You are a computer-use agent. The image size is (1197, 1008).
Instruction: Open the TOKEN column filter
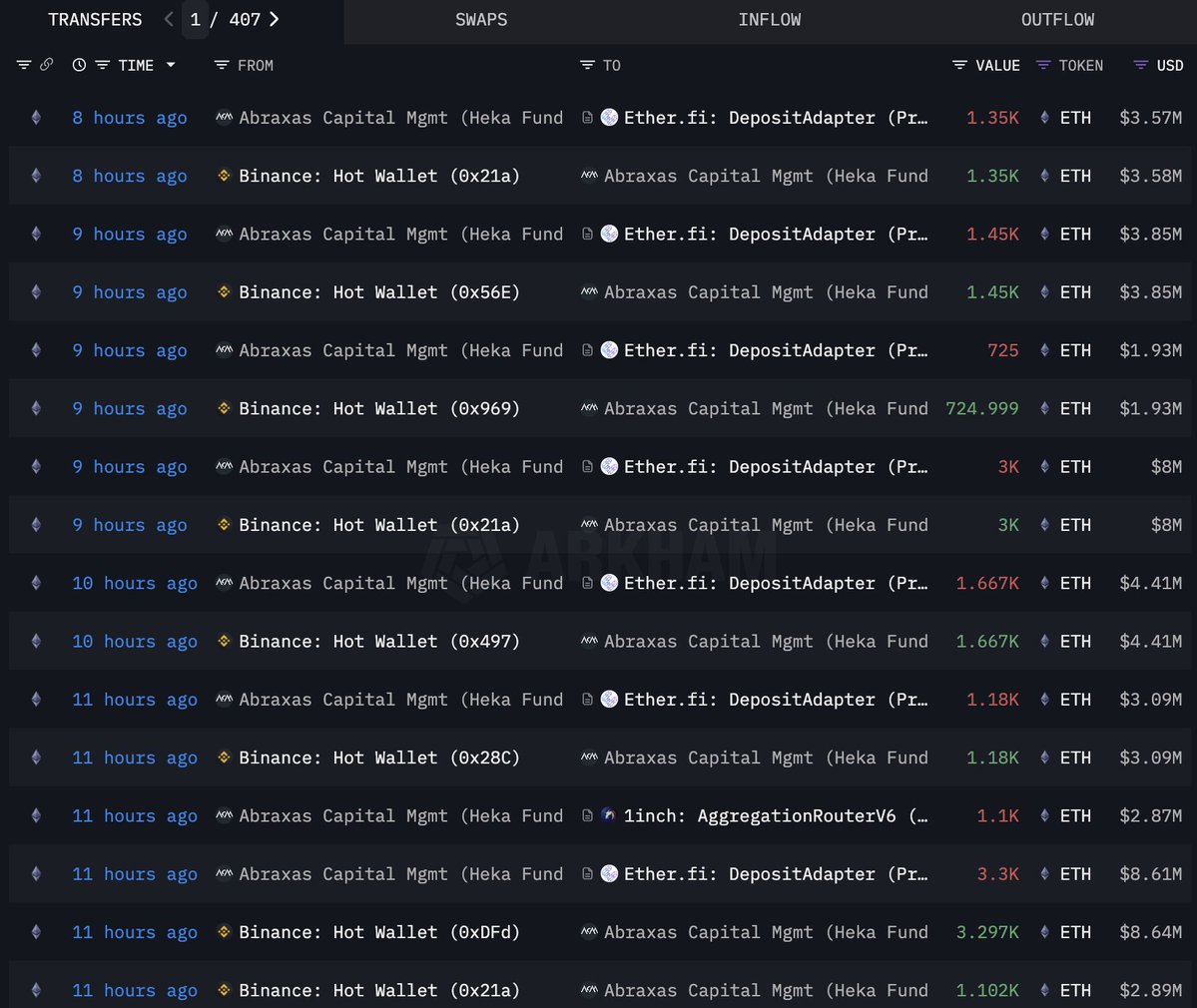[1043, 65]
